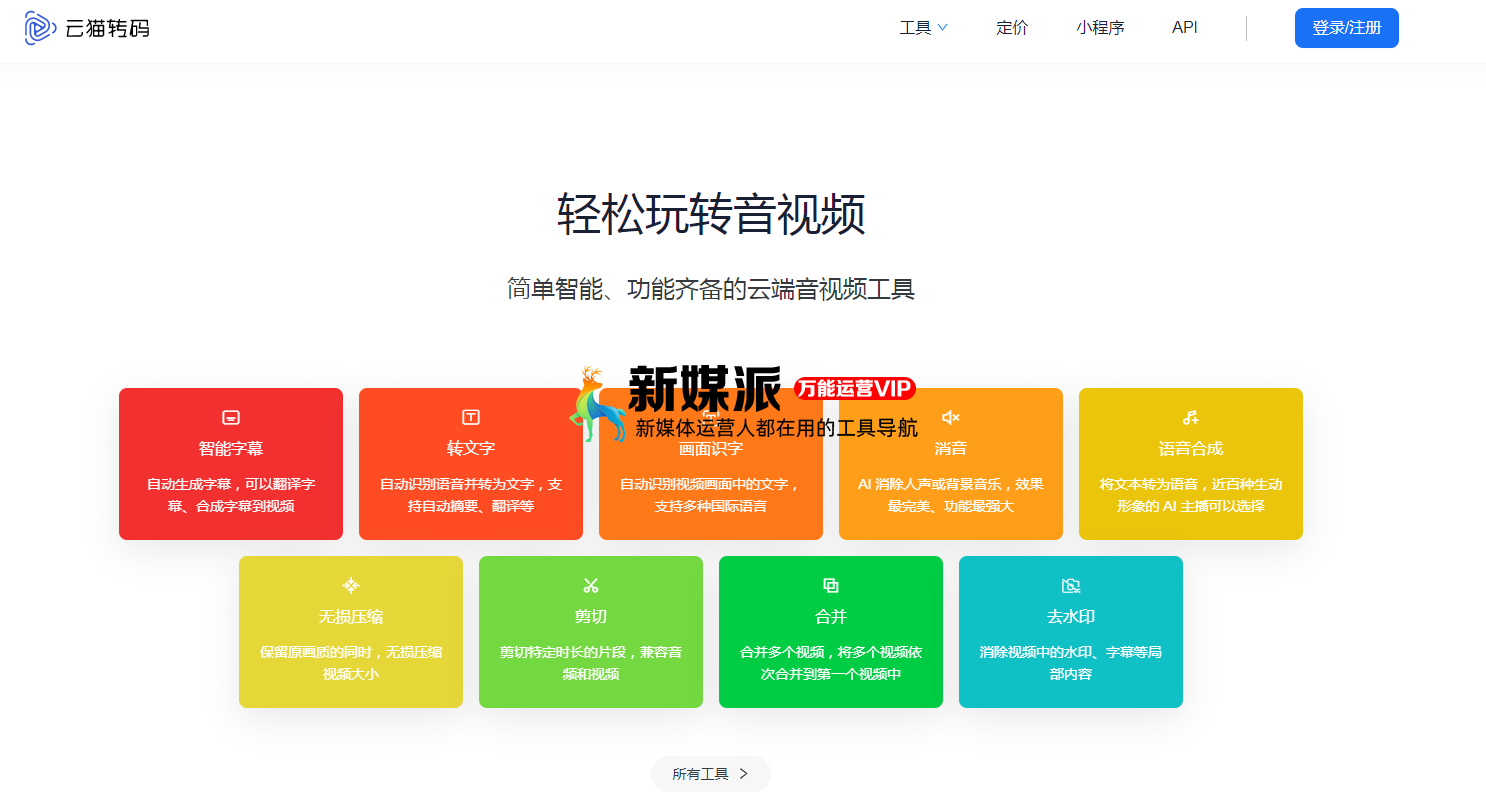Click the scissors icon on 剪切 card
1486x807 pixels.
pyautogui.click(x=591, y=585)
